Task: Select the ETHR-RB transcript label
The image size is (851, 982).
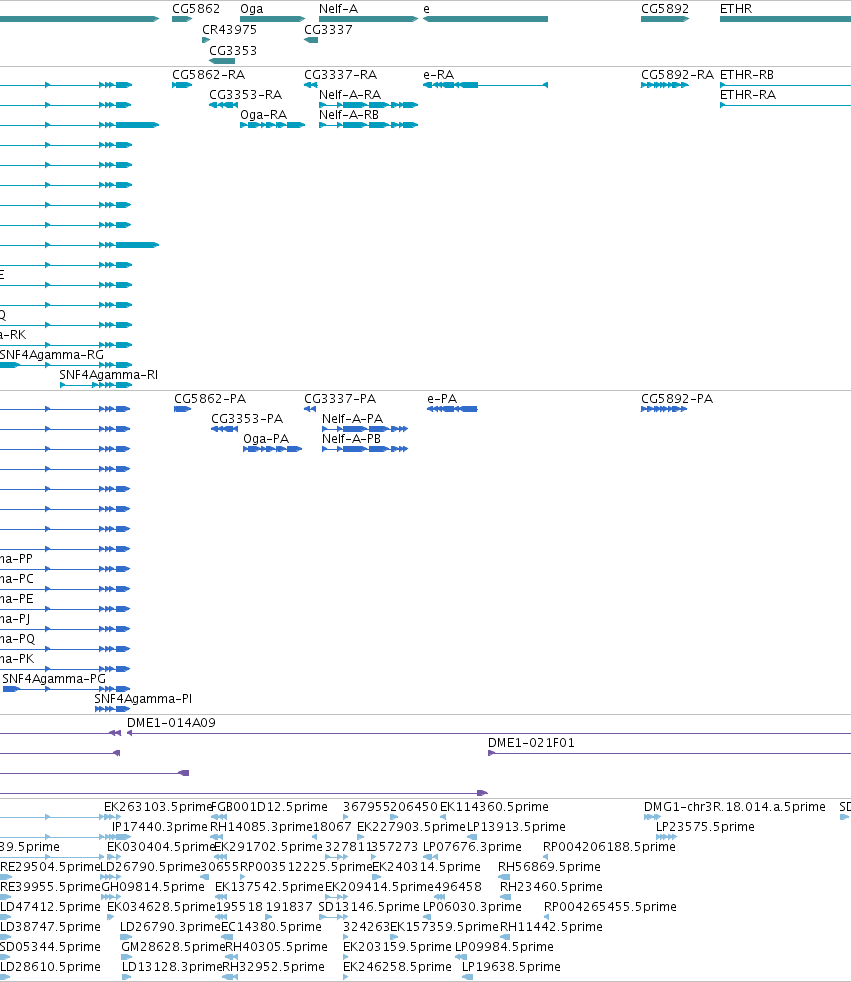Action: 747,75
